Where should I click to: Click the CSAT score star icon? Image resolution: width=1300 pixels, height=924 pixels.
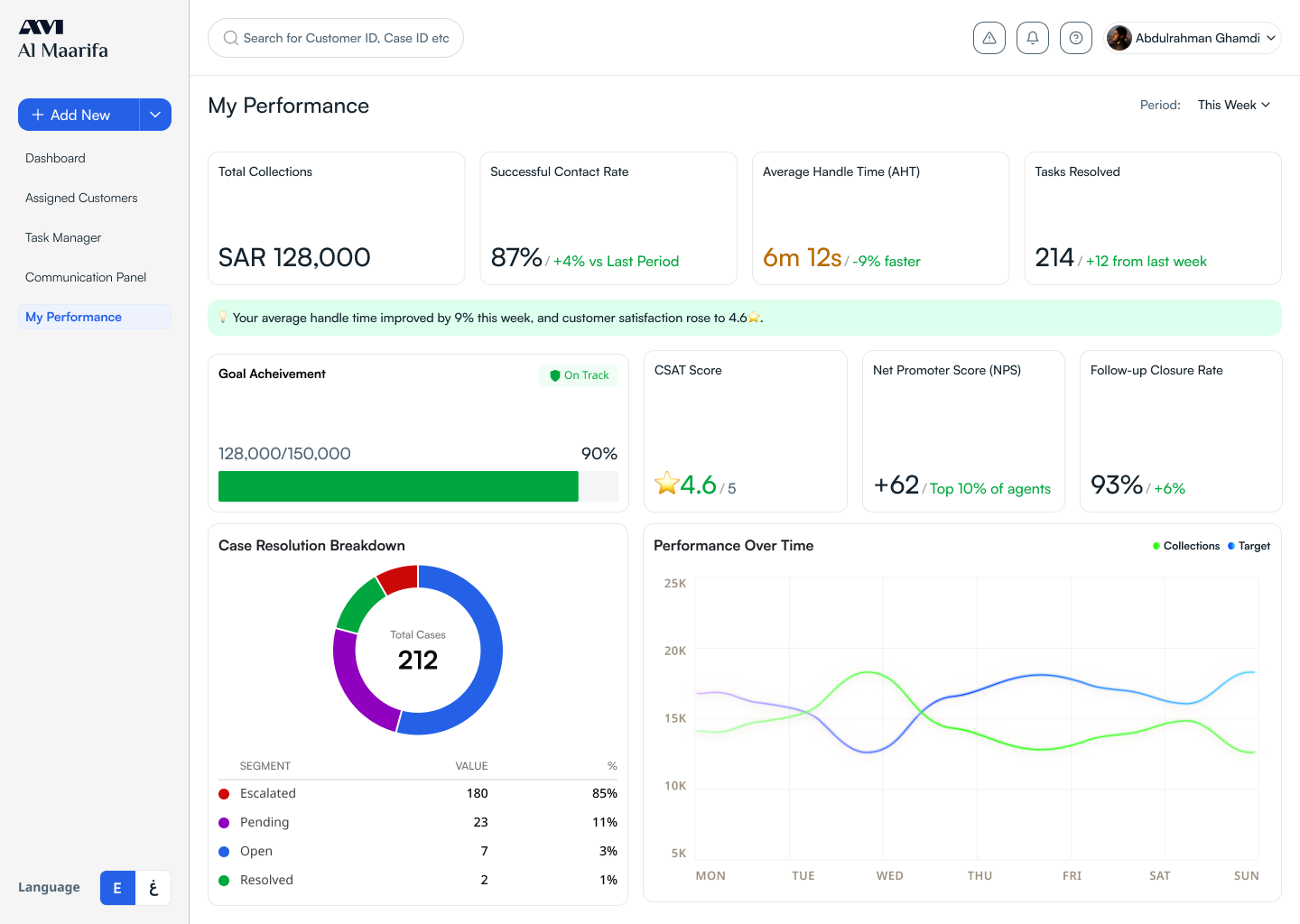[x=666, y=484]
